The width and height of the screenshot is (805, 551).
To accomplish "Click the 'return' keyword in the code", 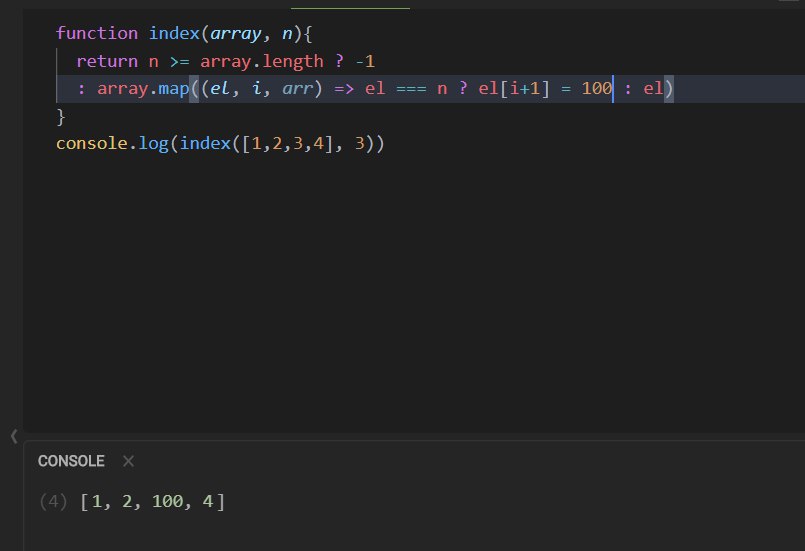I will click(x=107, y=62).
